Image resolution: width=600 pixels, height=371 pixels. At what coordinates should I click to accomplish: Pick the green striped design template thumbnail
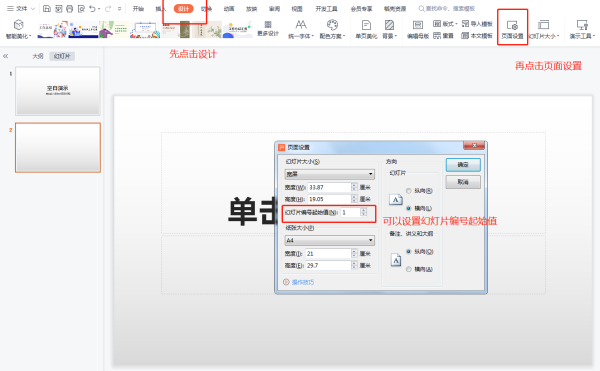pyautogui.click(x=114, y=29)
